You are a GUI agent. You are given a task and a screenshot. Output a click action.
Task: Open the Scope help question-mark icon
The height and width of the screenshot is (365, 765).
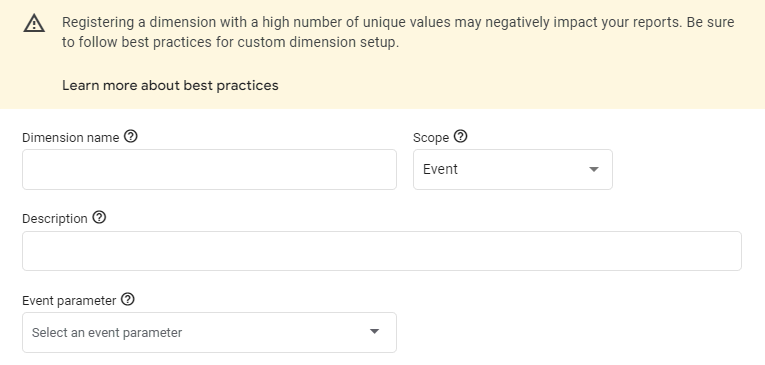(x=460, y=137)
